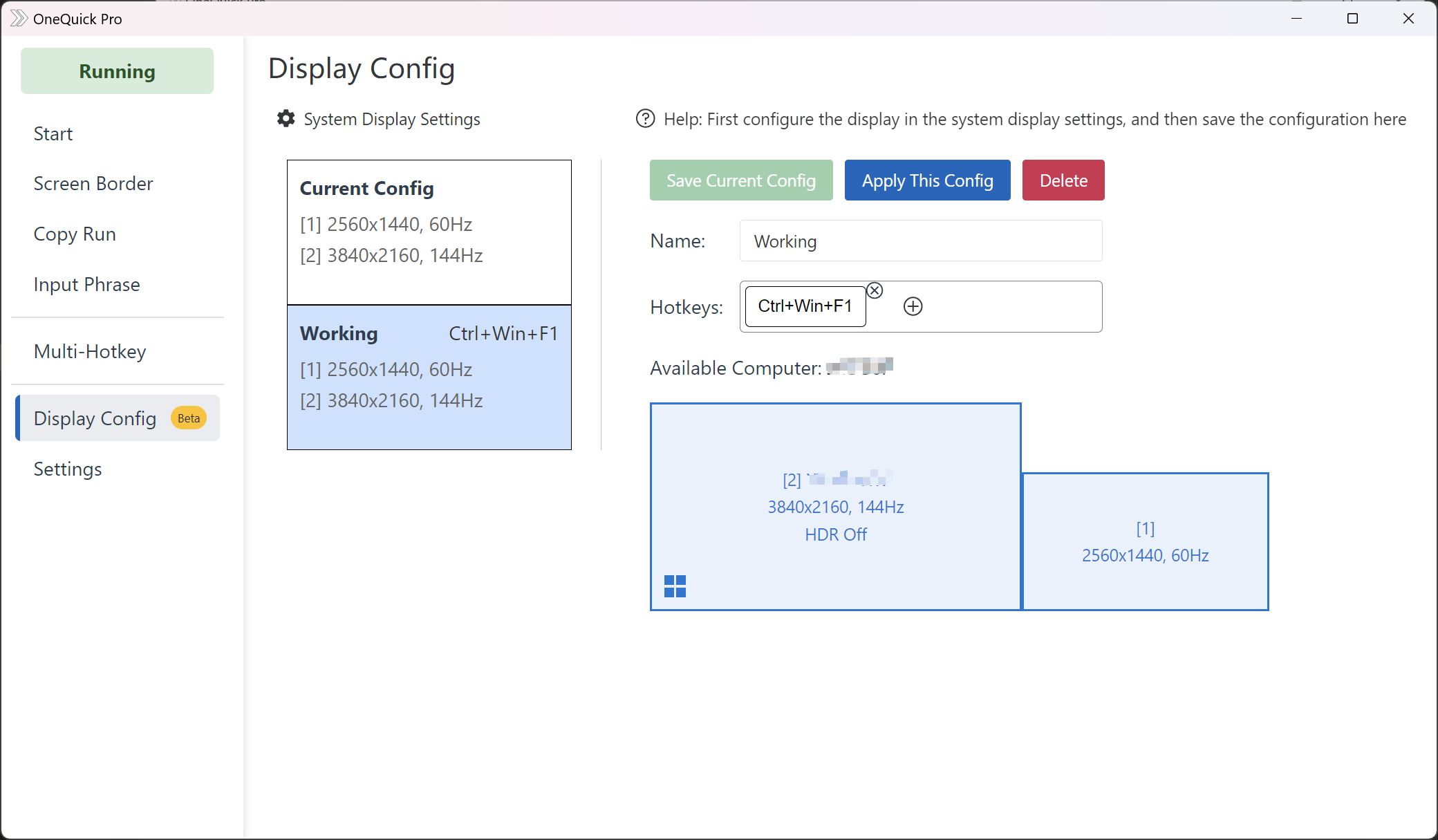The height and width of the screenshot is (840, 1438).
Task: Click the 'Hotkeys:' label
Action: [687, 308]
